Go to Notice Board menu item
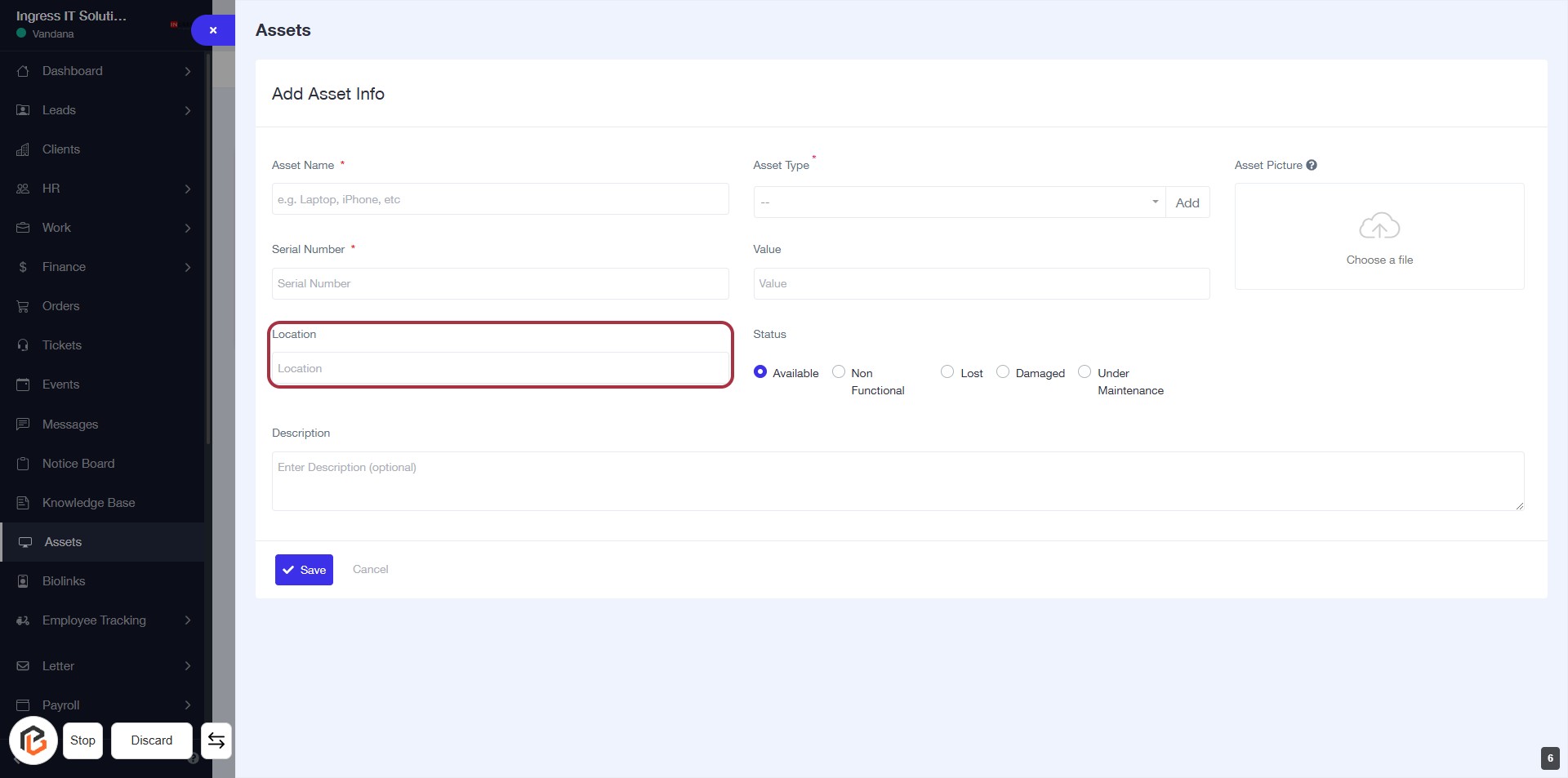 coord(78,464)
